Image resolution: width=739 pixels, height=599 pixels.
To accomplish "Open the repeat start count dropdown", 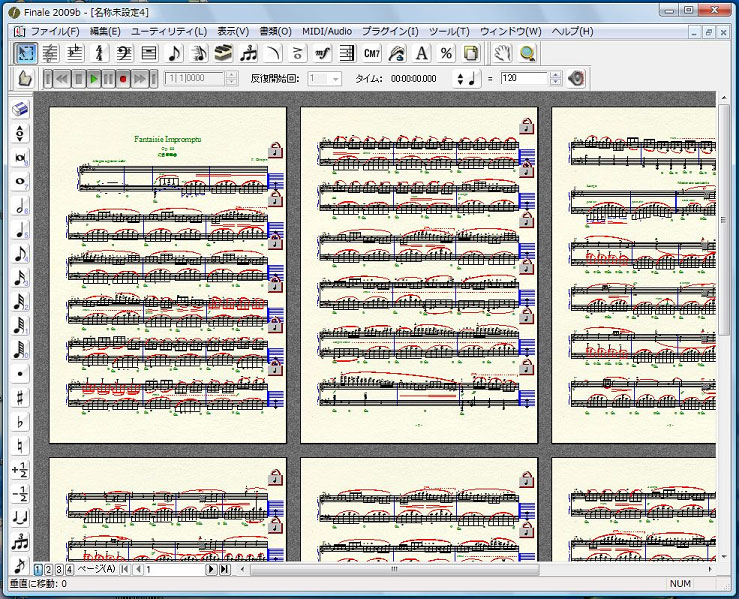I will 336,79.
